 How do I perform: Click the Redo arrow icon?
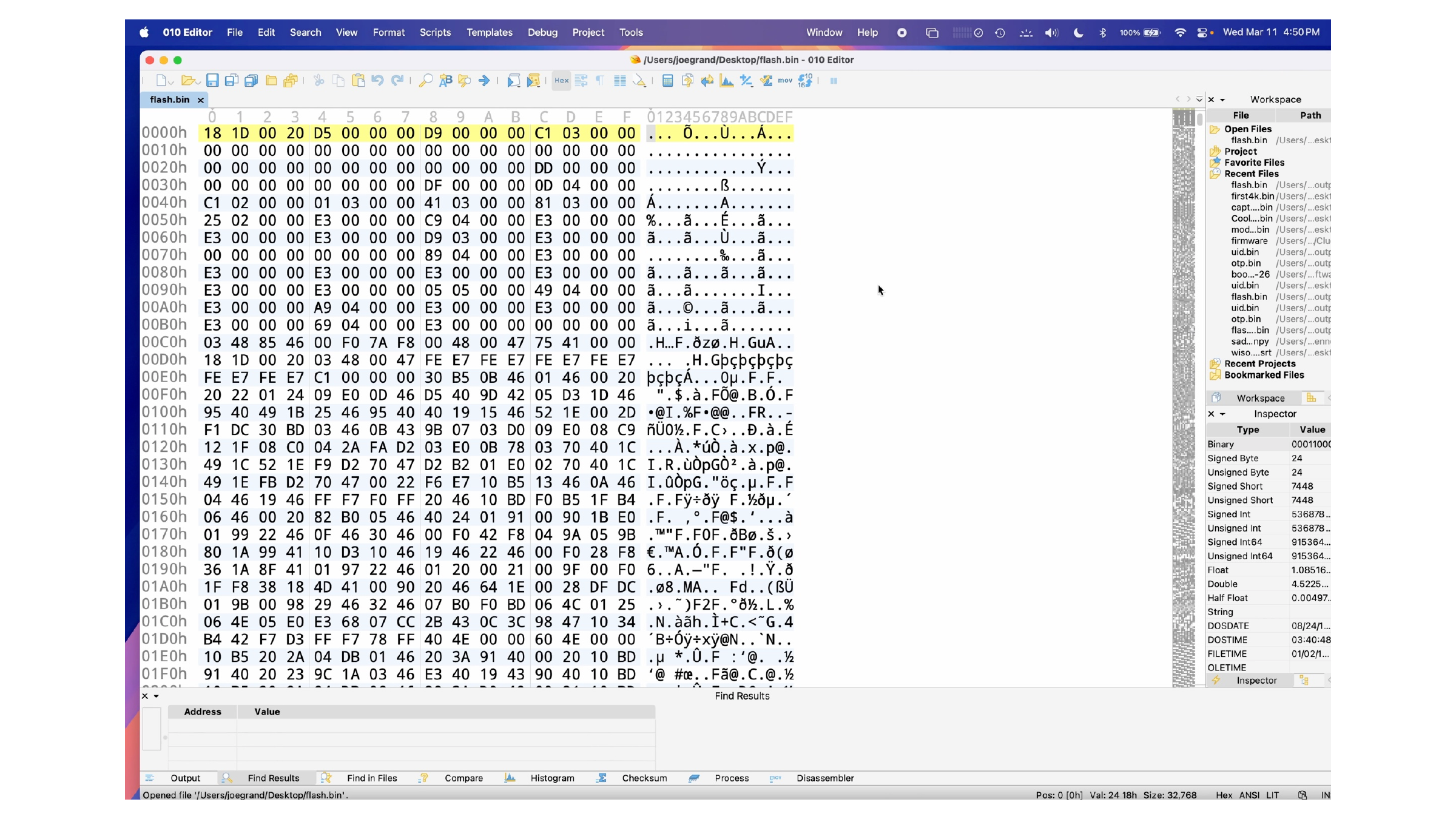pyautogui.click(x=397, y=81)
